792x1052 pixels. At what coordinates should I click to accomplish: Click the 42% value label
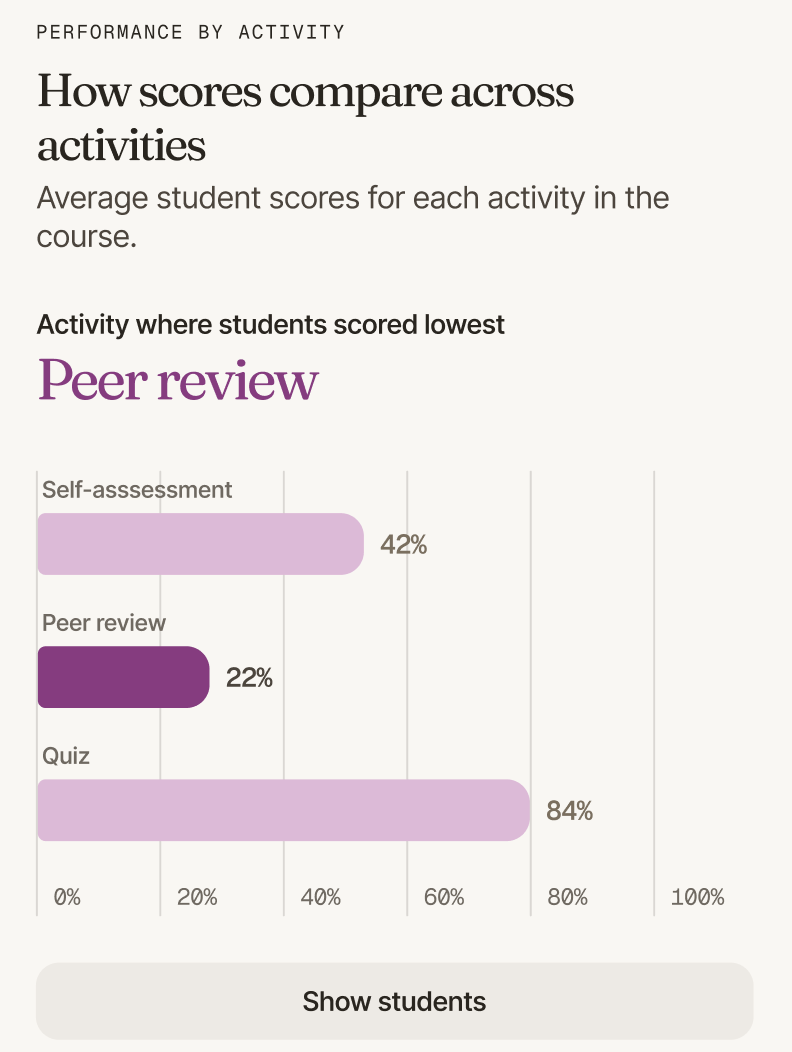403,544
